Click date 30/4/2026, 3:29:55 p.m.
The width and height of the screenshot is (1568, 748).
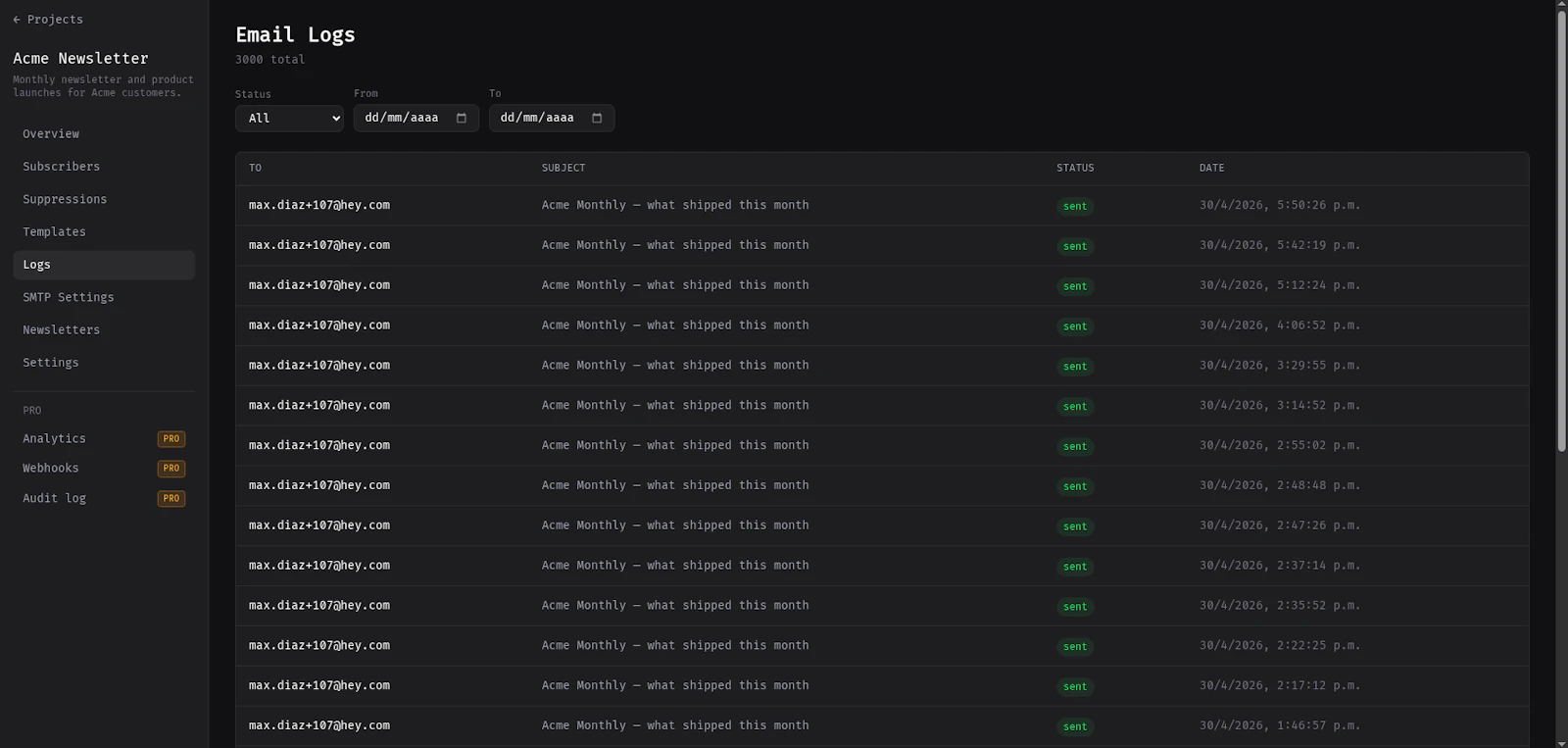pos(1280,366)
